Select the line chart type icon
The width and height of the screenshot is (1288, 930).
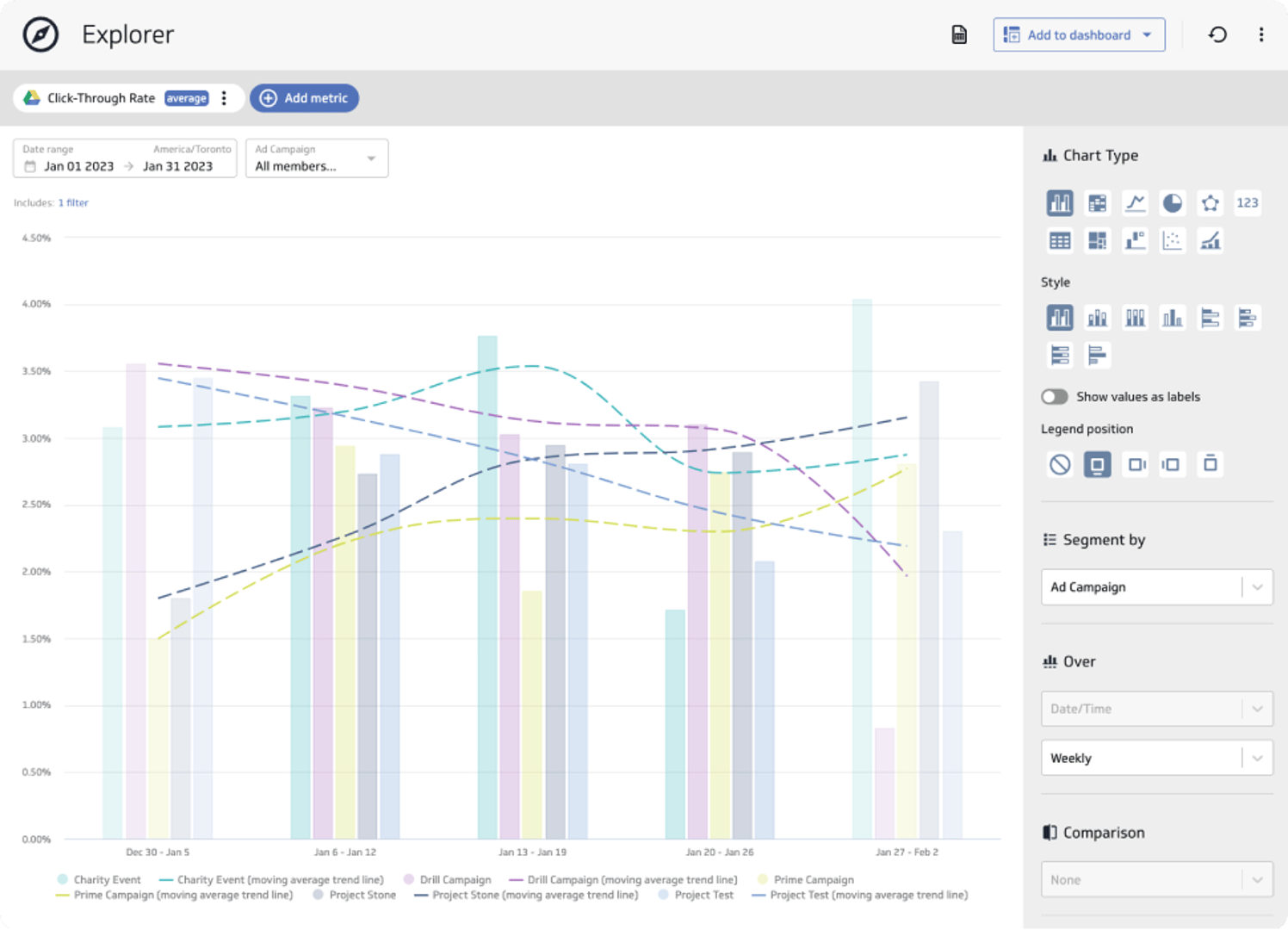[x=1135, y=203]
